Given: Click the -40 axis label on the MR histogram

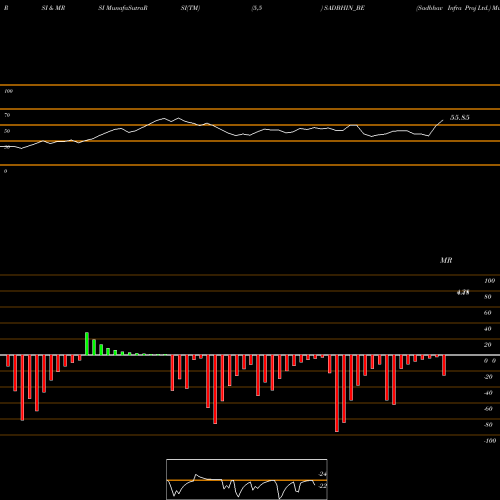Looking at the screenshot, I should pyautogui.click(x=488, y=393).
